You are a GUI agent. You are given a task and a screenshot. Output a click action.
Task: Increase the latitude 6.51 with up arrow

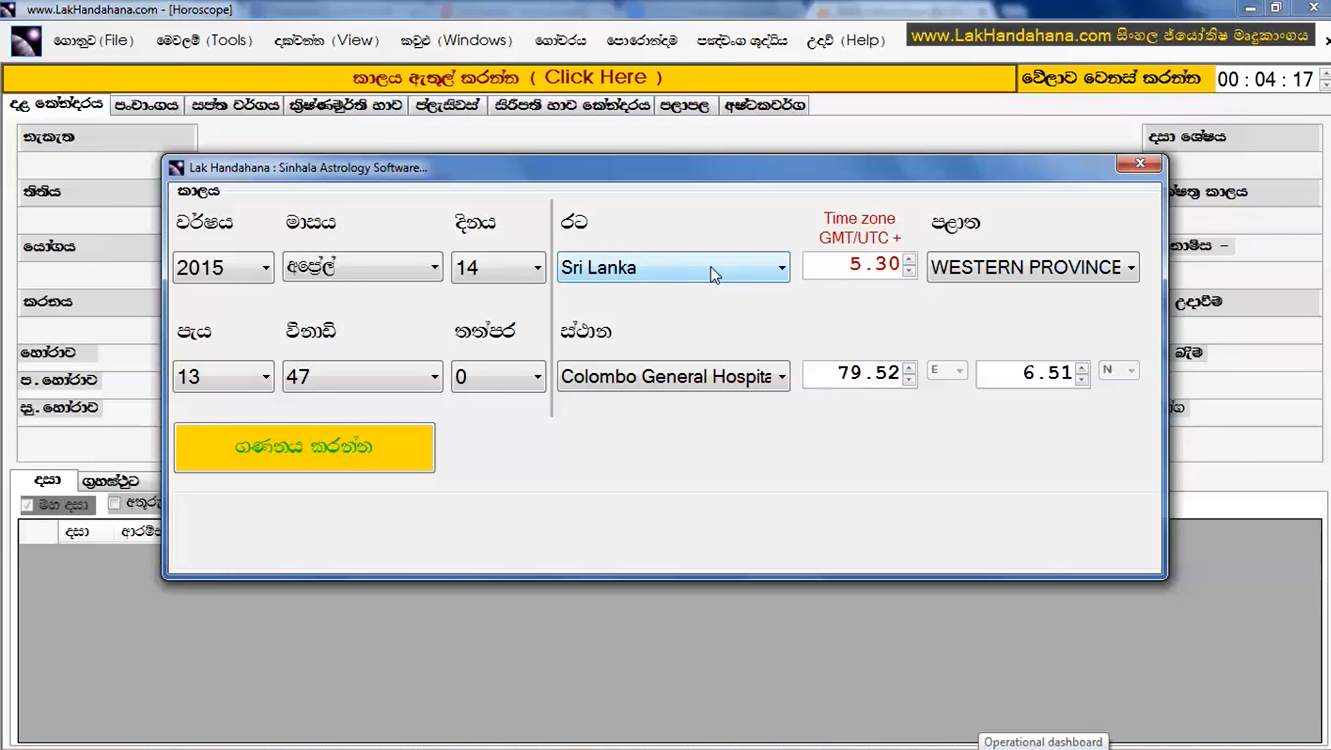point(1082,368)
